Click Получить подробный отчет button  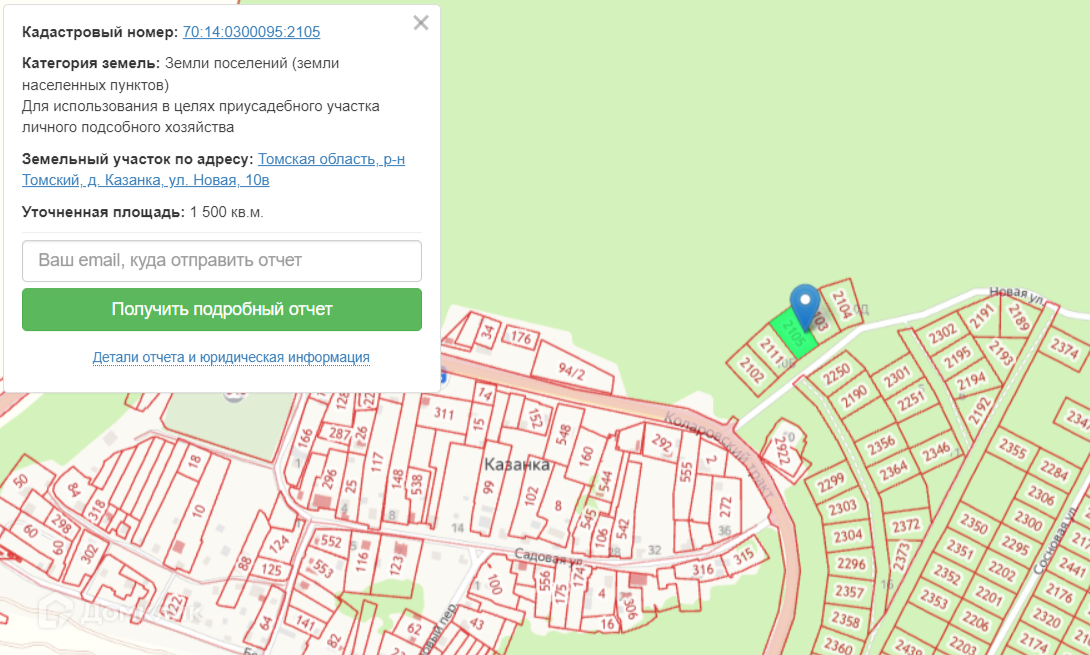pyautogui.click(x=222, y=309)
